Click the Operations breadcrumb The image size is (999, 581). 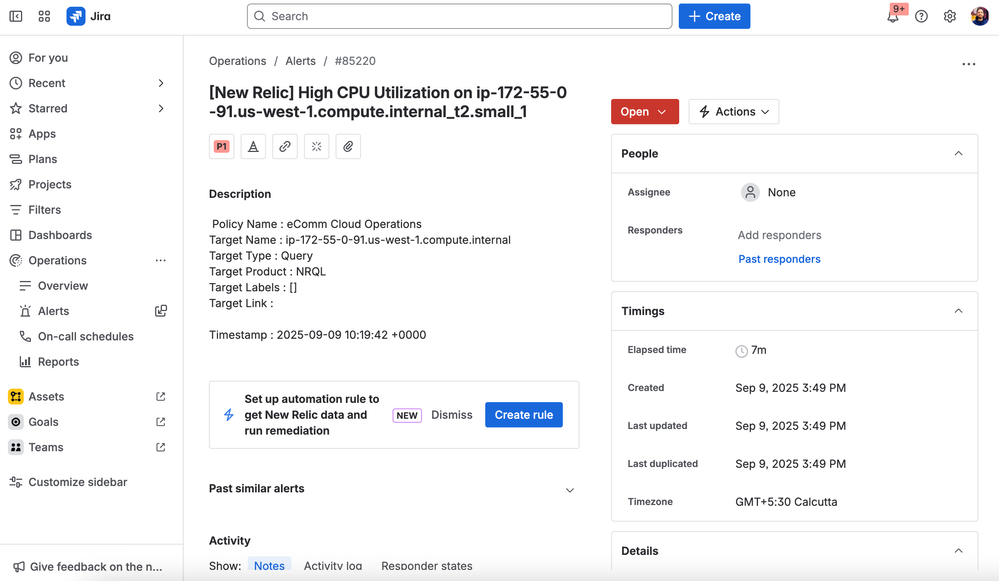point(238,61)
